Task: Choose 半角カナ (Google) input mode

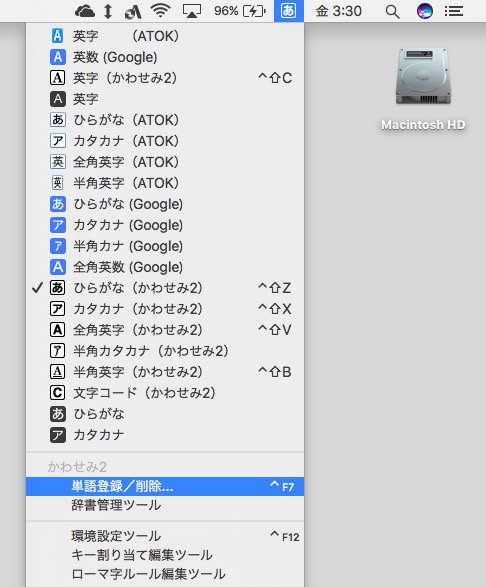Action: 165,246
